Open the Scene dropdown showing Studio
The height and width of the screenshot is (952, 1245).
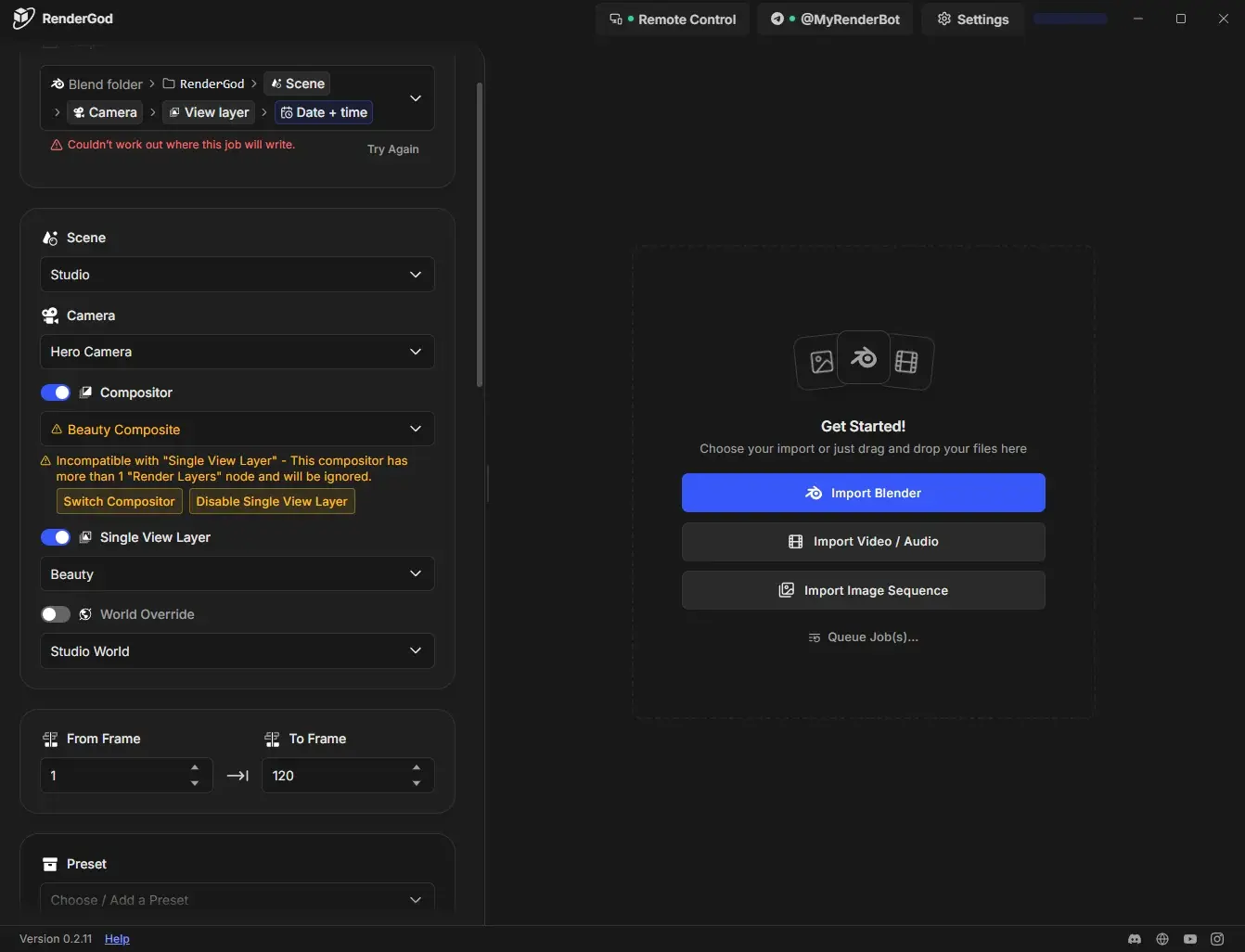click(x=237, y=275)
